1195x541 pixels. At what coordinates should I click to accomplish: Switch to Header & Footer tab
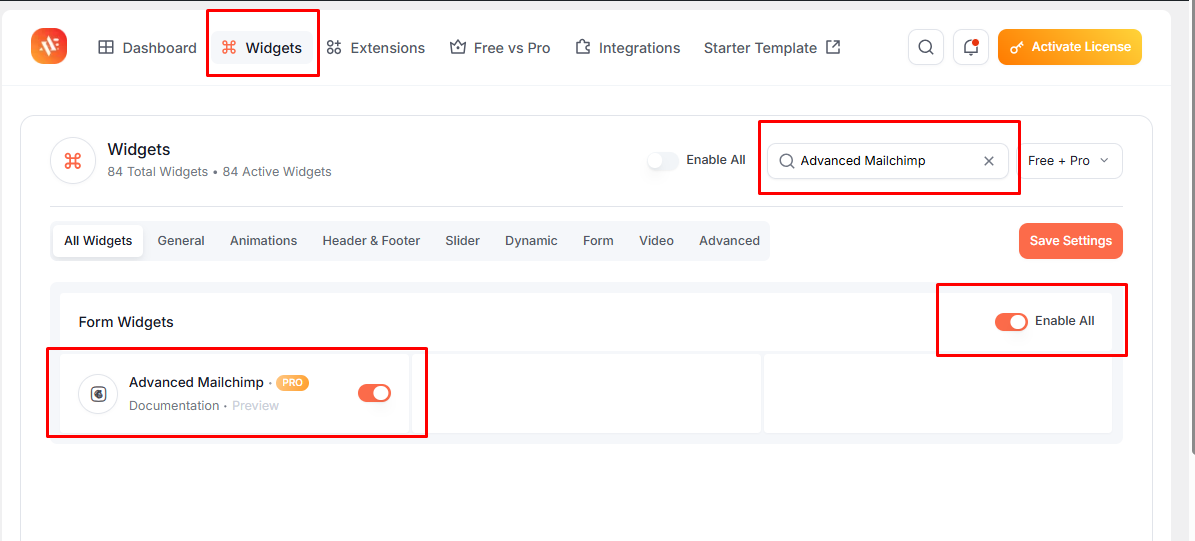(x=371, y=241)
